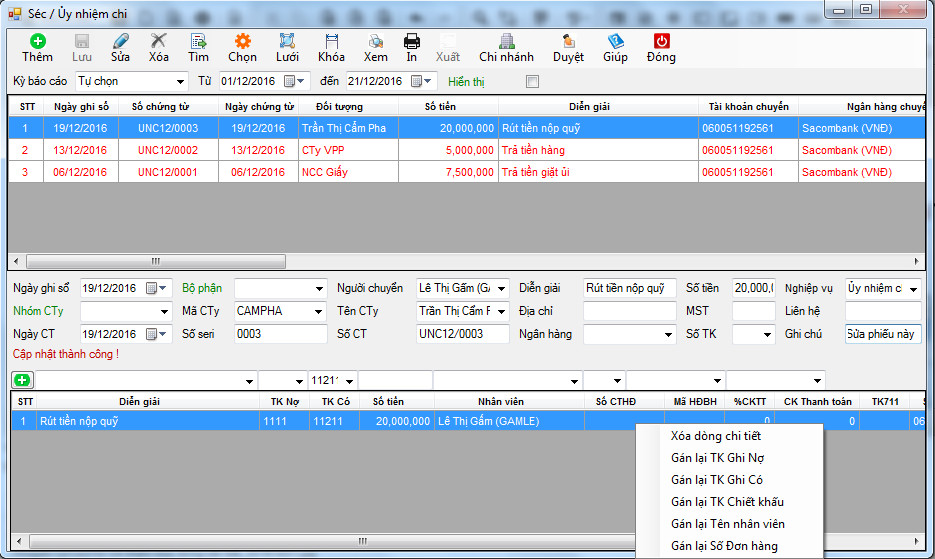The height and width of the screenshot is (559, 935).
Task: Click the Xuất (export) toolbar icon
Action: click(448, 41)
